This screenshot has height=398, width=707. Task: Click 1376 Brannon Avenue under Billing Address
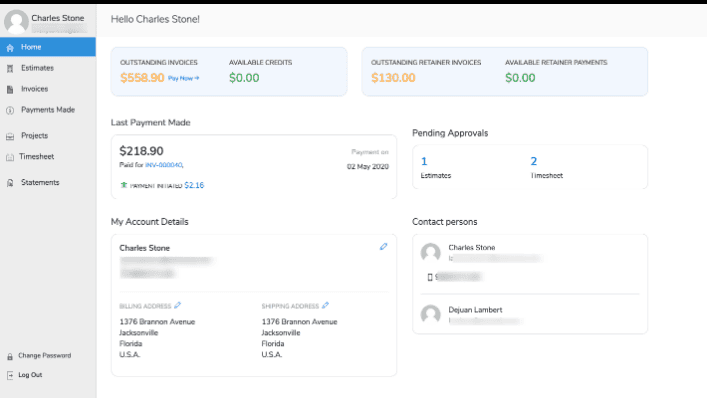157,322
